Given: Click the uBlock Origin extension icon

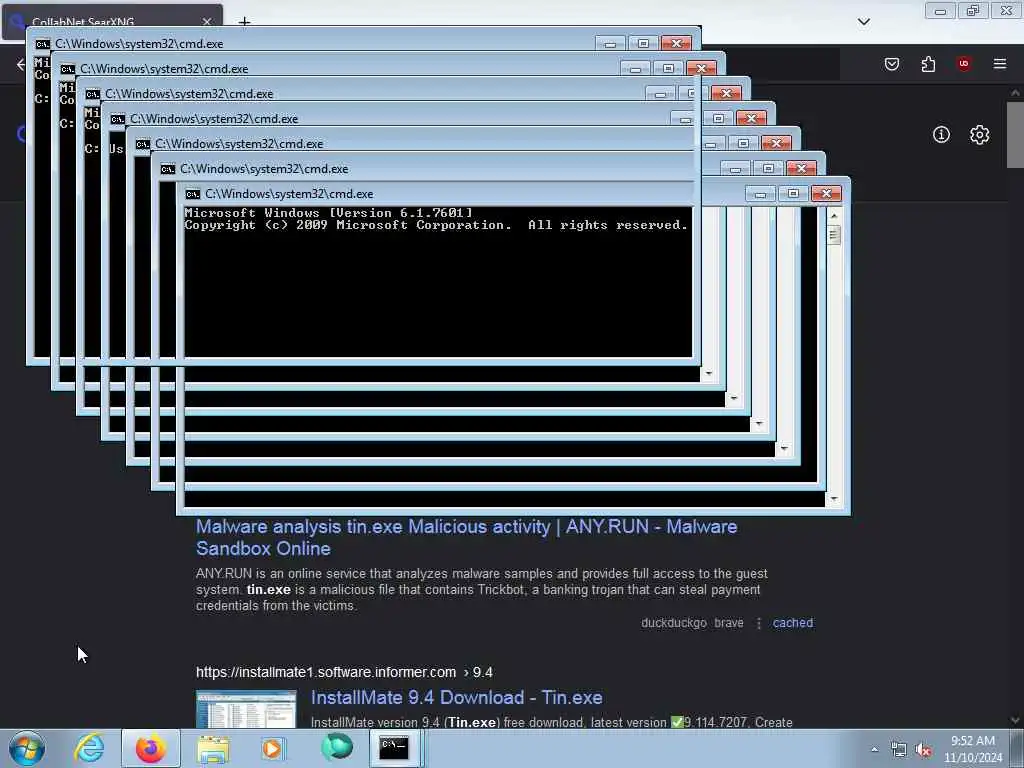Looking at the screenshot, I should 963,63.
